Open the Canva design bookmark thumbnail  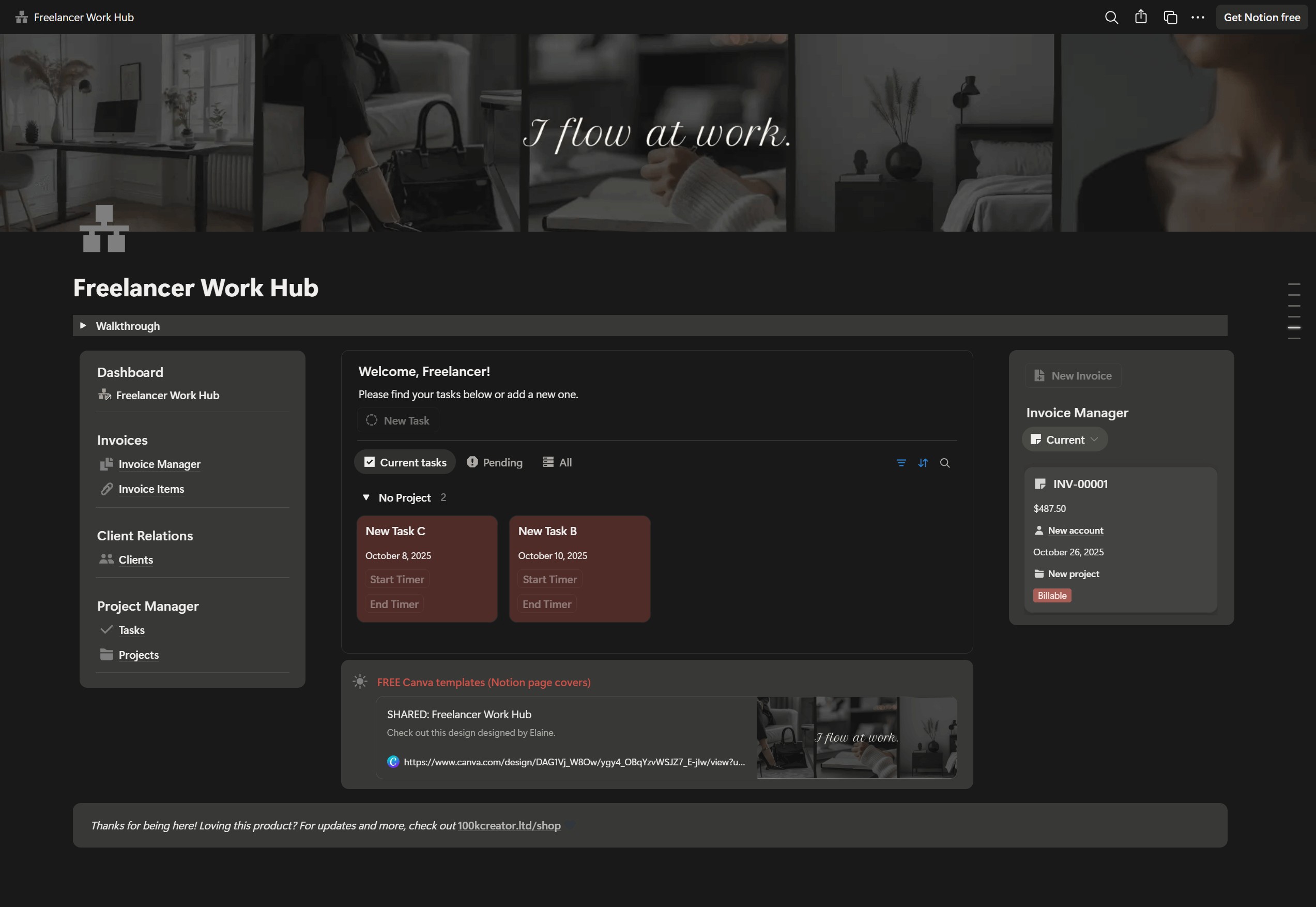click(x=856, y=737)
